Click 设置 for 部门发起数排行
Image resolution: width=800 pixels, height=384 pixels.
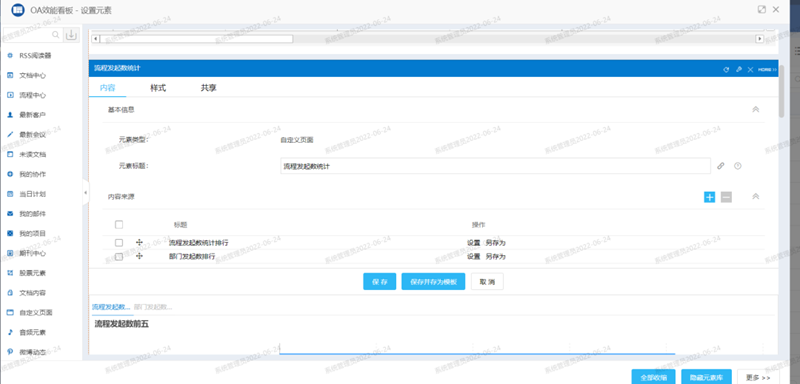coord(473,257)
